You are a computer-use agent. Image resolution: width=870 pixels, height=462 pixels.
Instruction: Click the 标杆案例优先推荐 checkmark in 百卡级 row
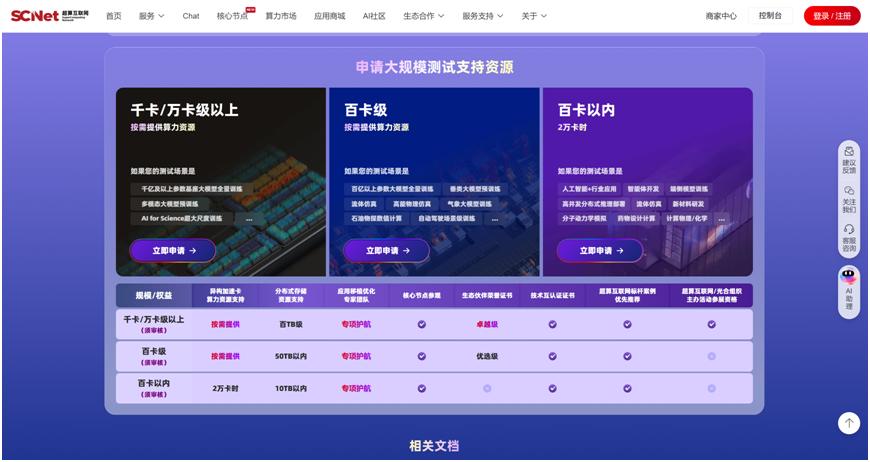point(628,356)
